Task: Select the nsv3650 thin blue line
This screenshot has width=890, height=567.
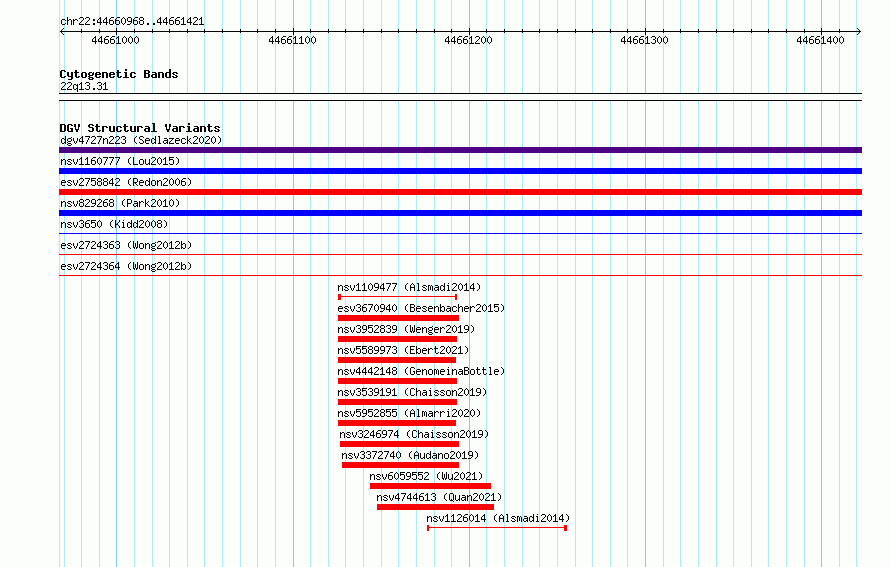Action: pos(460,233)
